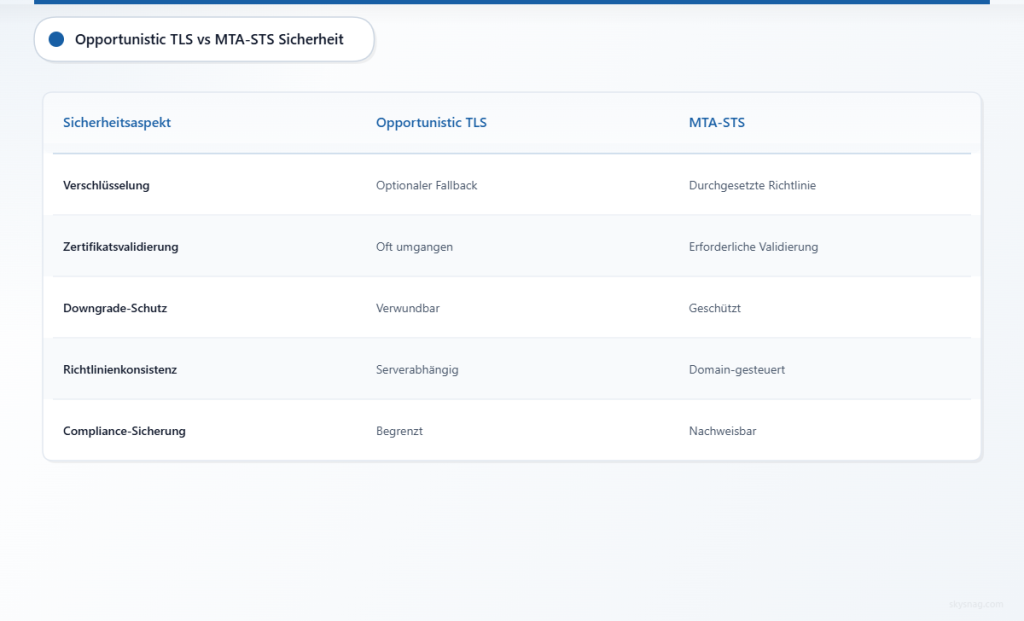This screenshot has width=1024, height=621.
Task: Click the blue dot beside the title
Action: [x=56, y=39]
